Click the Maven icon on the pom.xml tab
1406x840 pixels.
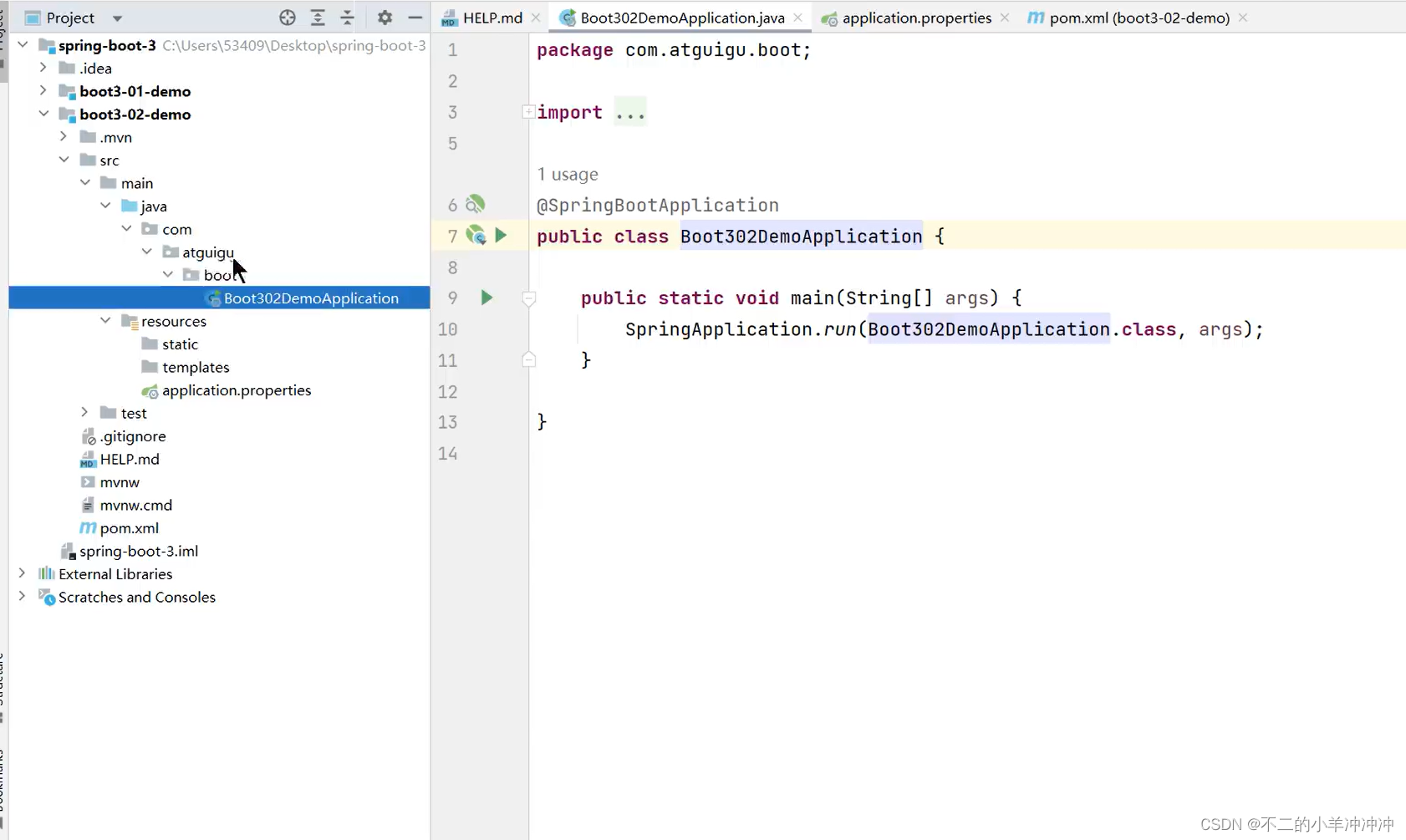pos(1037,17)
